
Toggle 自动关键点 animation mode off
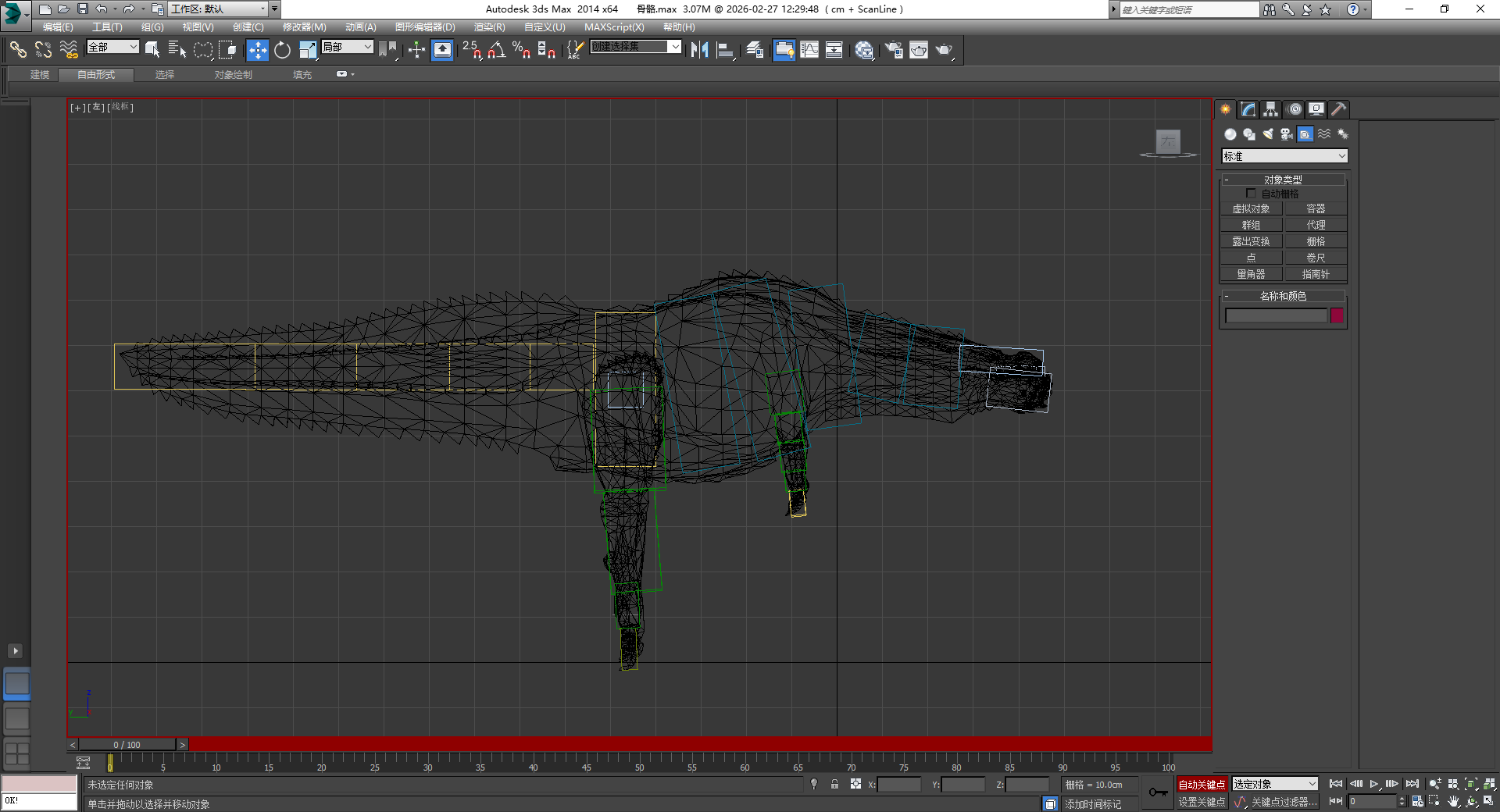click(1202, 784)
